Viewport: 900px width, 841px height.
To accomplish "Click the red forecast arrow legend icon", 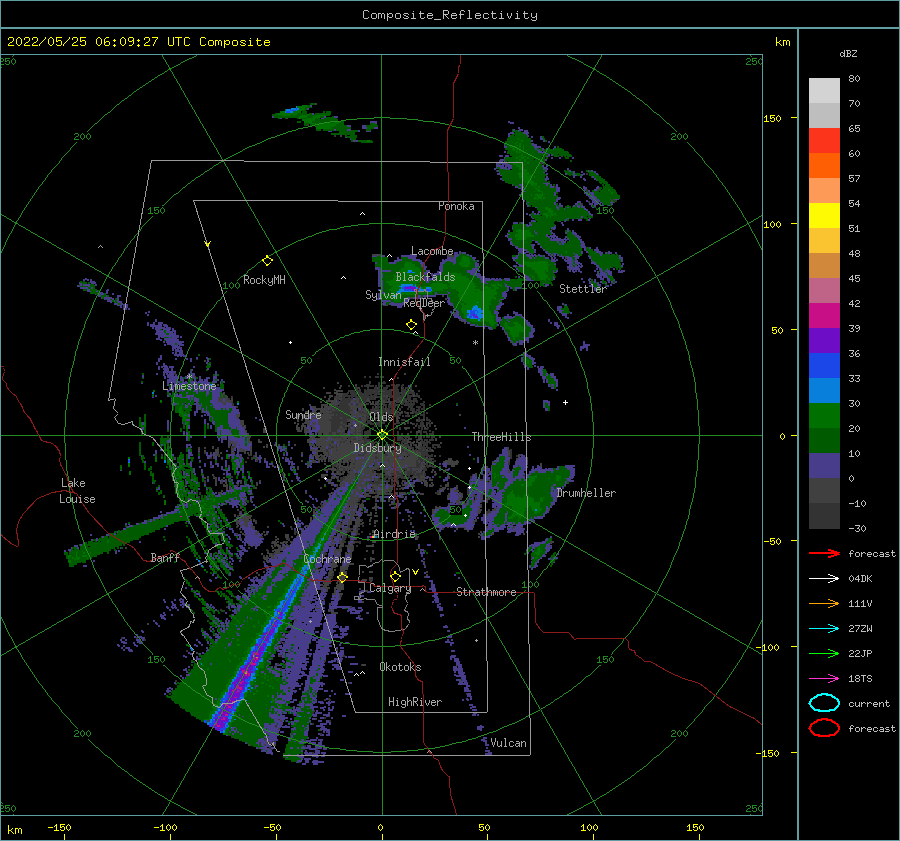I will tap(824, 553).
